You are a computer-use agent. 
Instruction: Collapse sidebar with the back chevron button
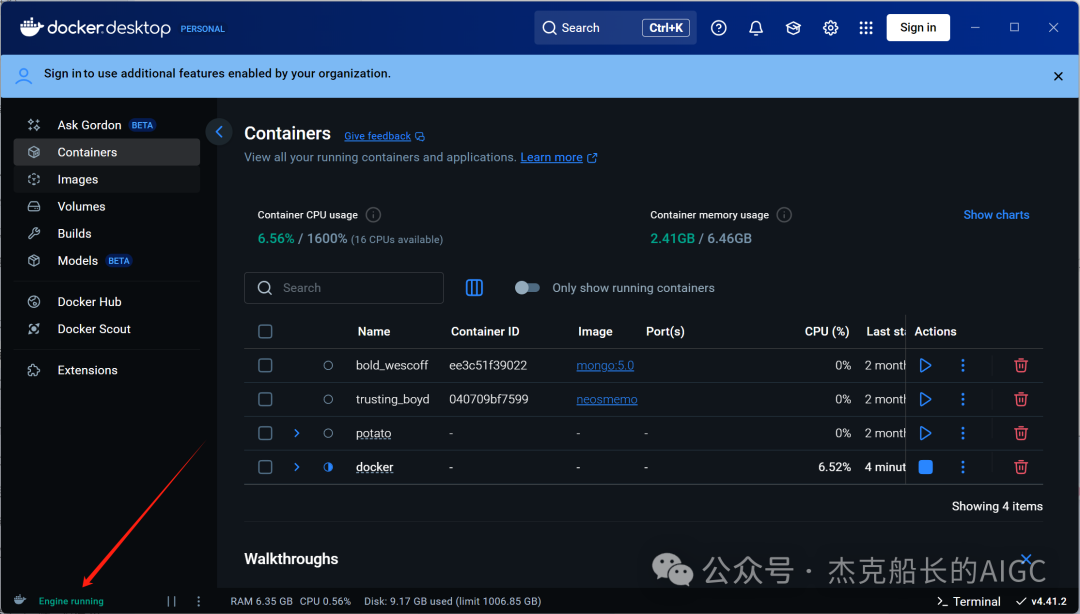point(219,132)
